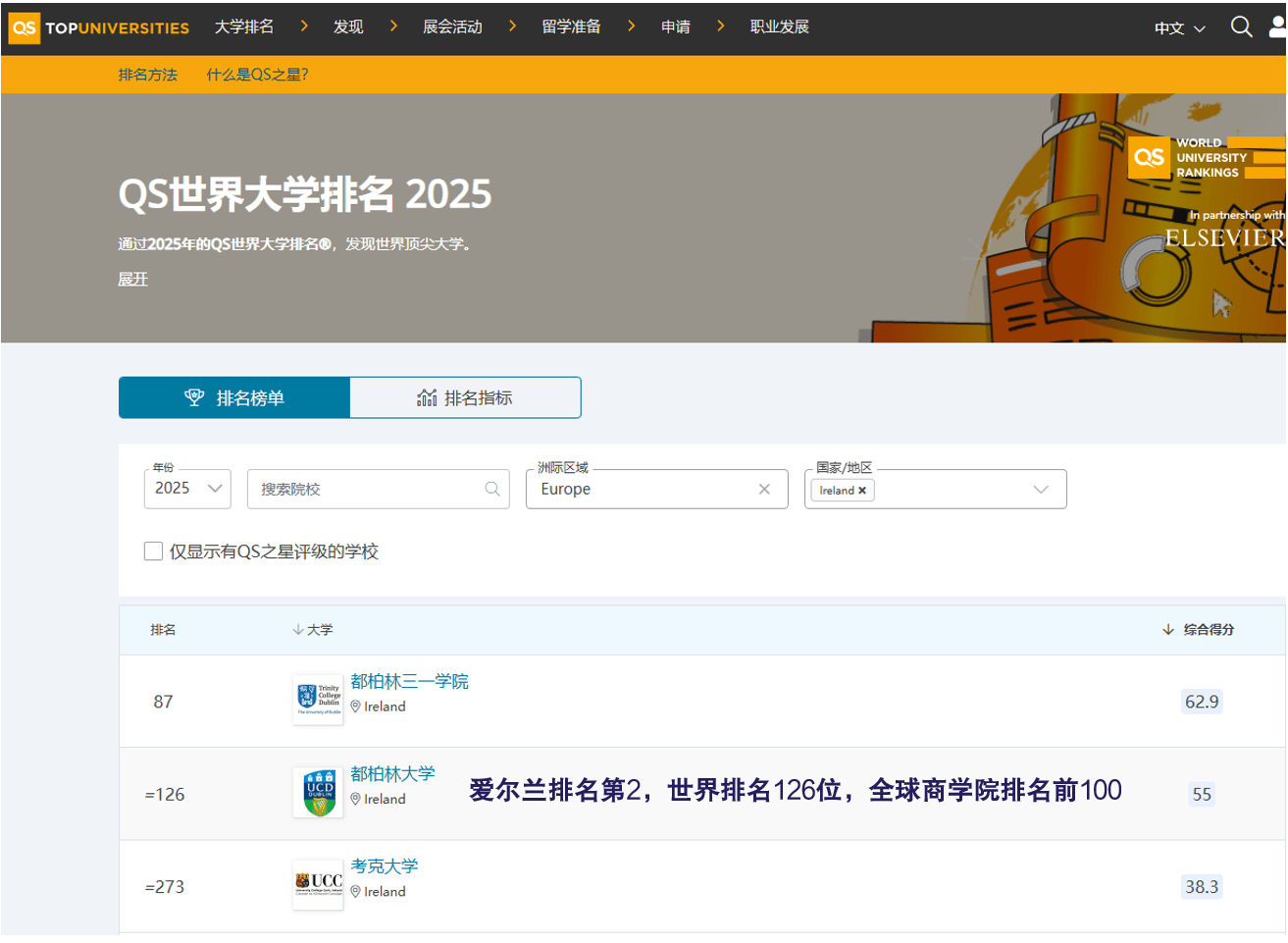The height and width of the screenshot is (943, 1288).
Task: Click location pin under 都柏林大学
Action: 355,800
